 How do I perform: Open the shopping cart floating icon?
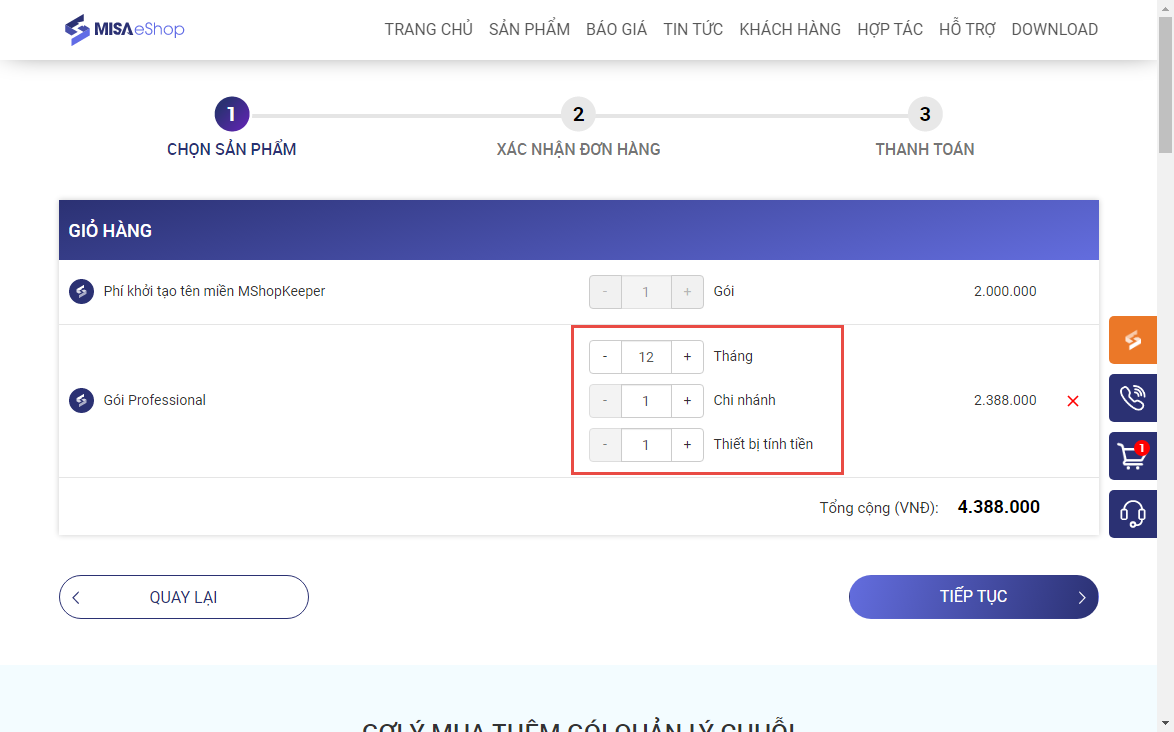click(1133, 456)
